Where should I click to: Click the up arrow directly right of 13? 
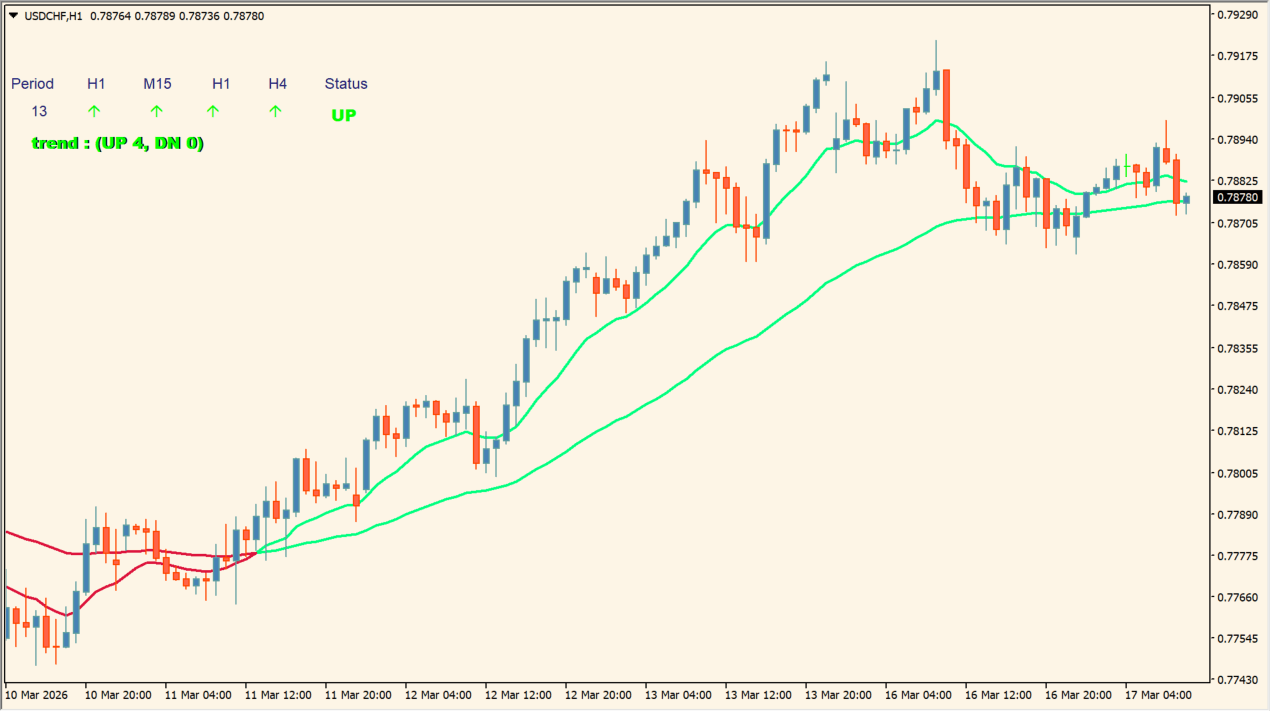pyautogui.click(x=94, y=111)
